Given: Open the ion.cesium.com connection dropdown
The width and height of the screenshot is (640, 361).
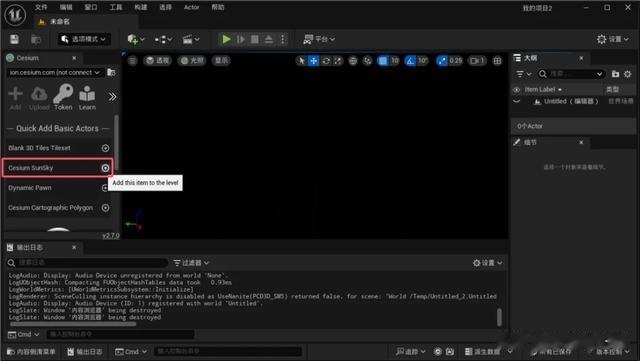Looking at the screenshot, I should tap(54, 72).
